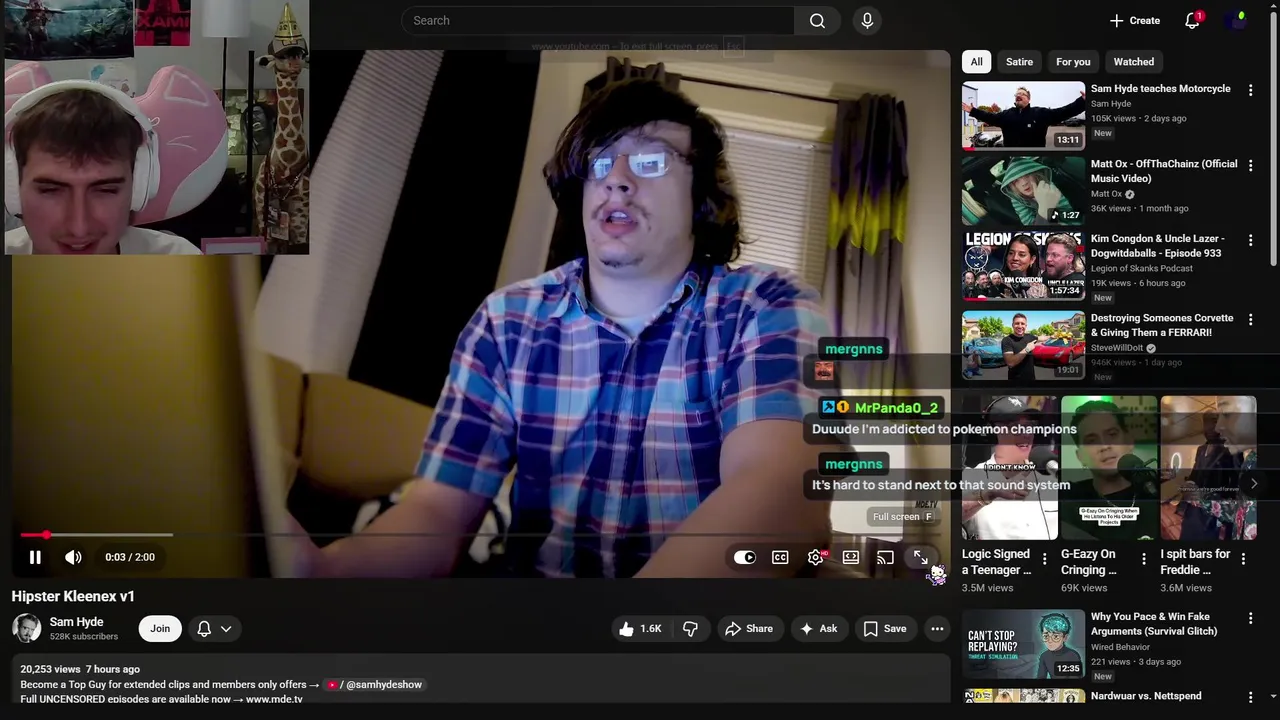This screenshot has height=720, width=1280.
Task: Focus the Search input field
Action: (x=598, y=20)
